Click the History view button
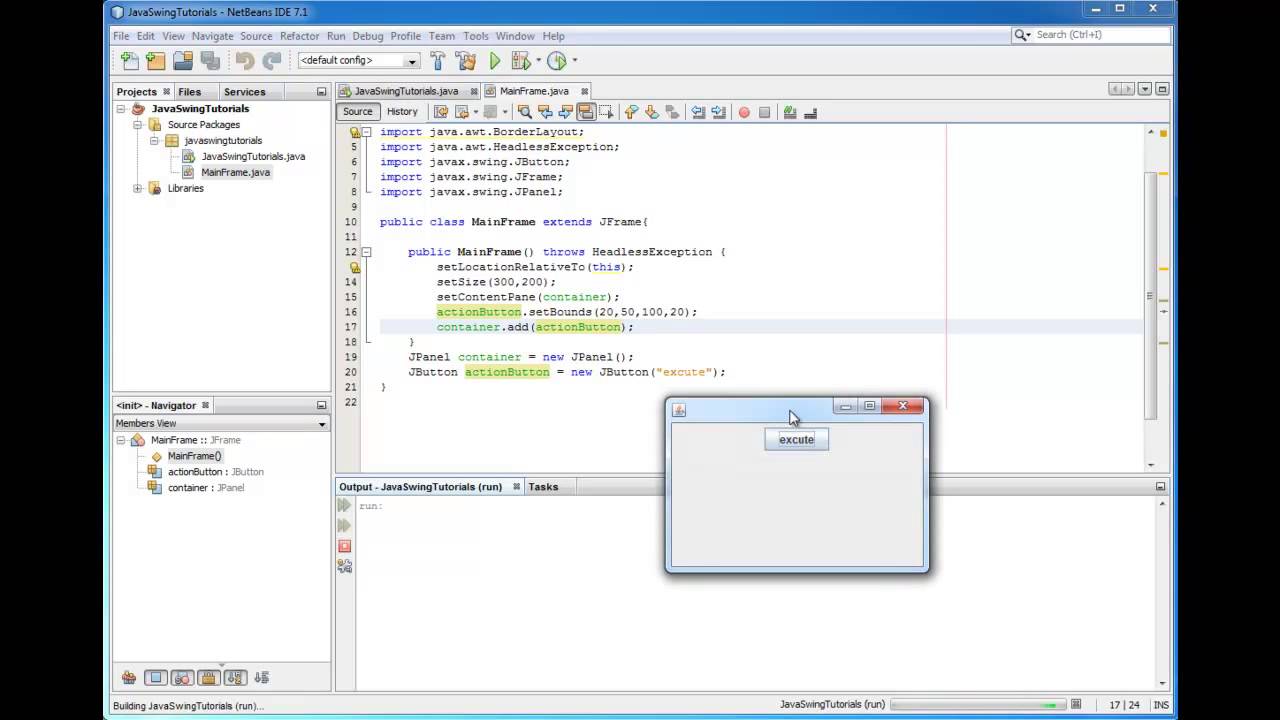The width and height of the screenshot is (1280, 720). (x=402, y=112)
